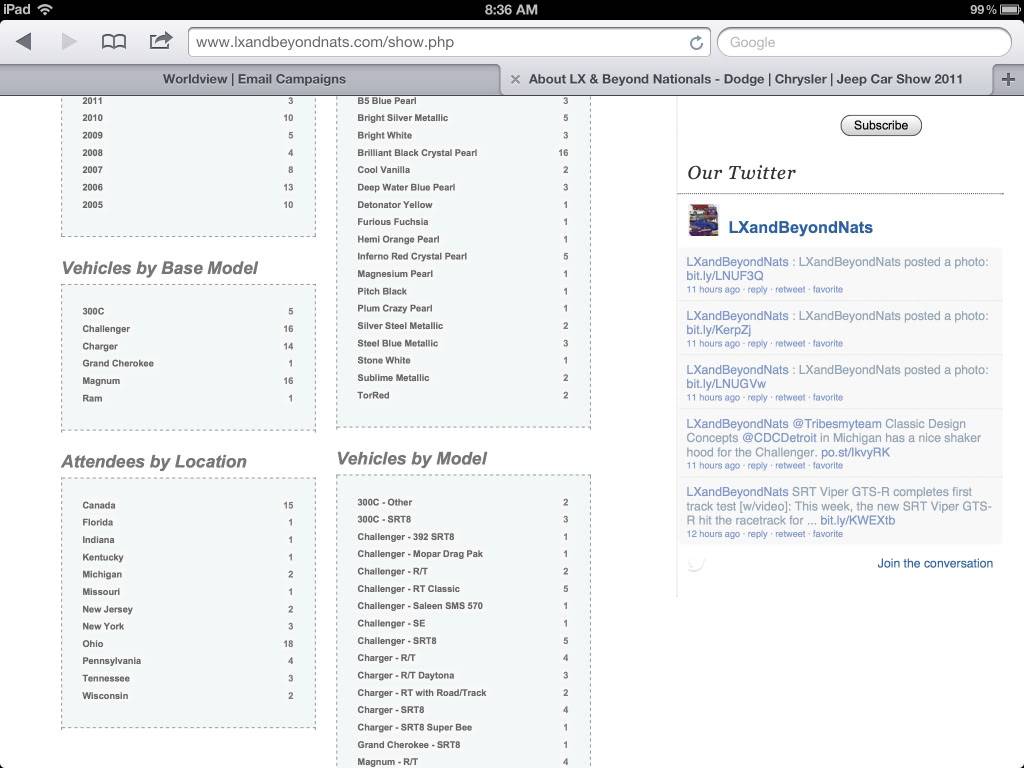Click the 'Pennsylvania' location row

tap(188, 661)
